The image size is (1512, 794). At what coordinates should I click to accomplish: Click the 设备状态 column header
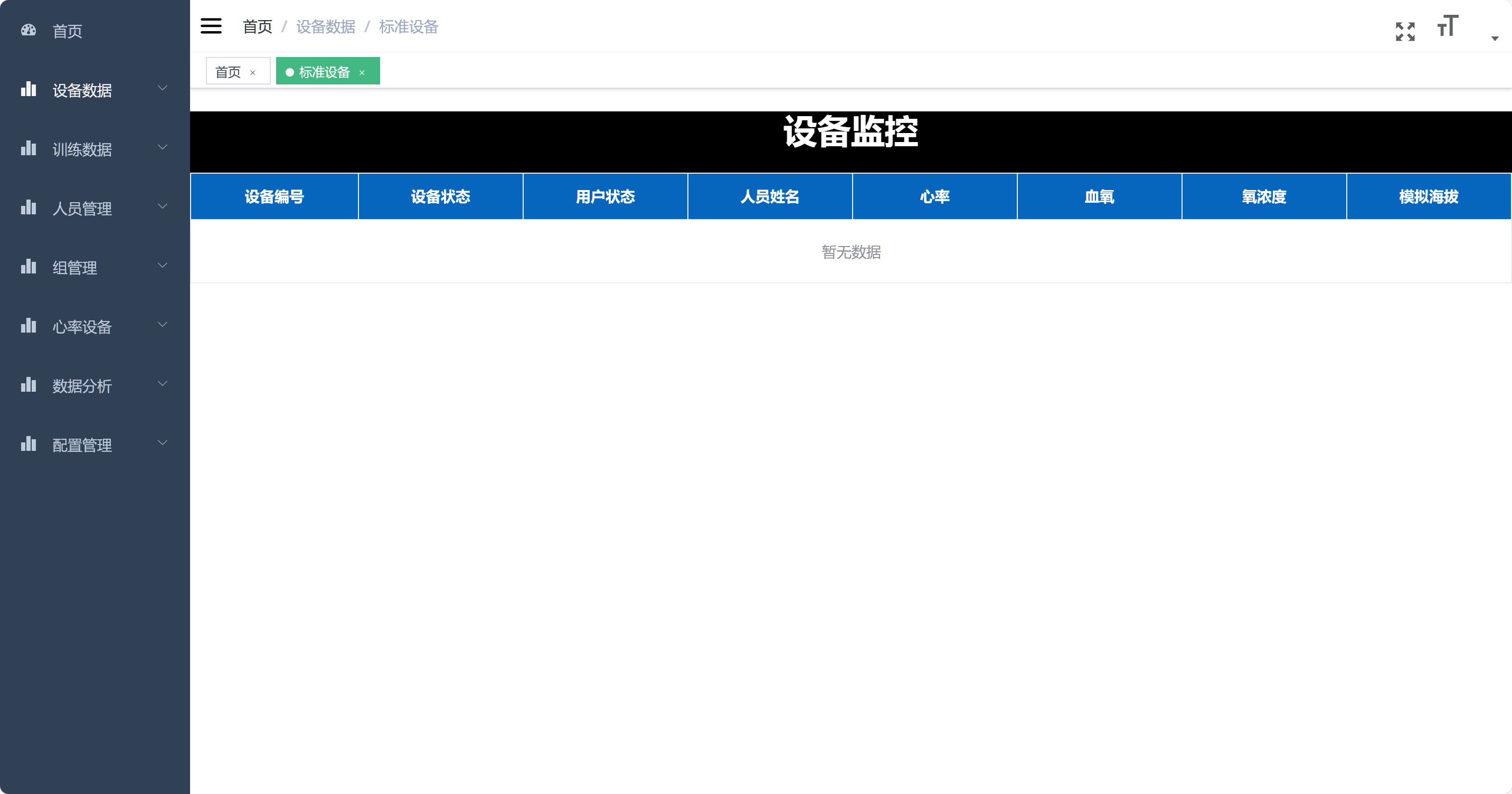[x=441, y=196]
